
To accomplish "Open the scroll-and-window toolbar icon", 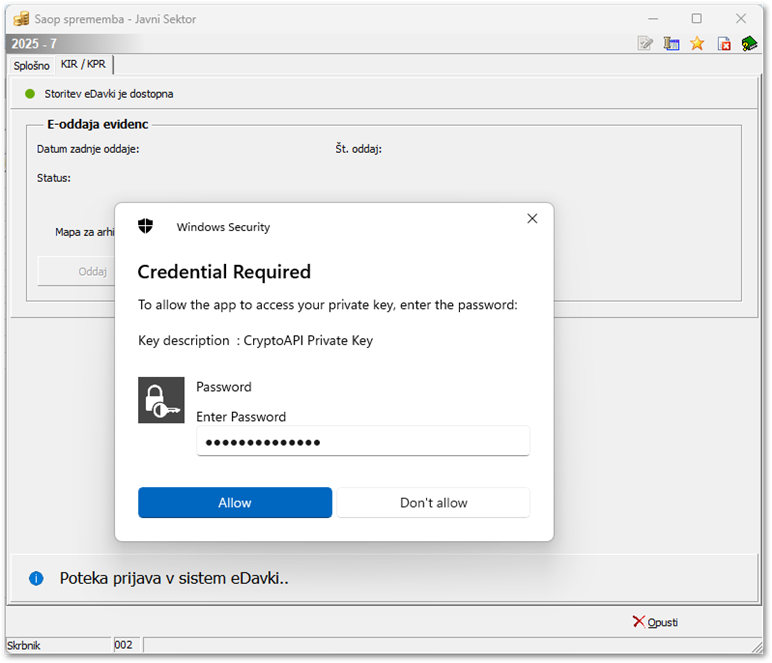I will point(671,44).
